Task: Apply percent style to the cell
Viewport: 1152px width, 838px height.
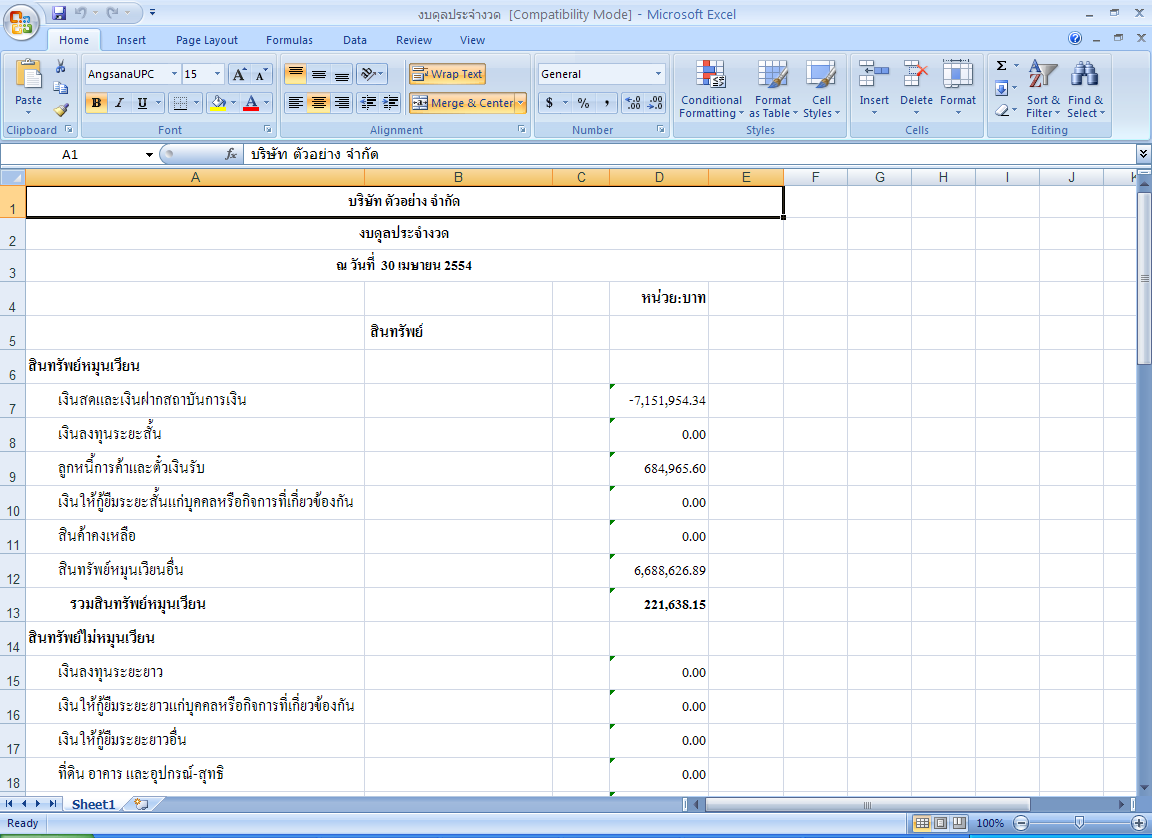Action: [x=582, y=103]
